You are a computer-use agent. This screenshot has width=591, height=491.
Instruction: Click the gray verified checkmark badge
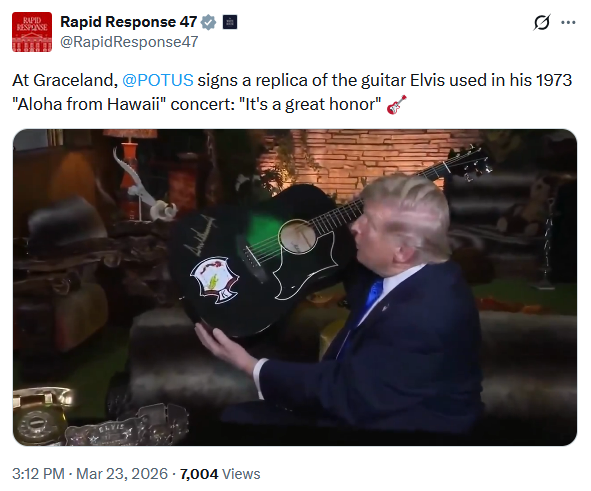pyautogui.click(x=208, y=22)
